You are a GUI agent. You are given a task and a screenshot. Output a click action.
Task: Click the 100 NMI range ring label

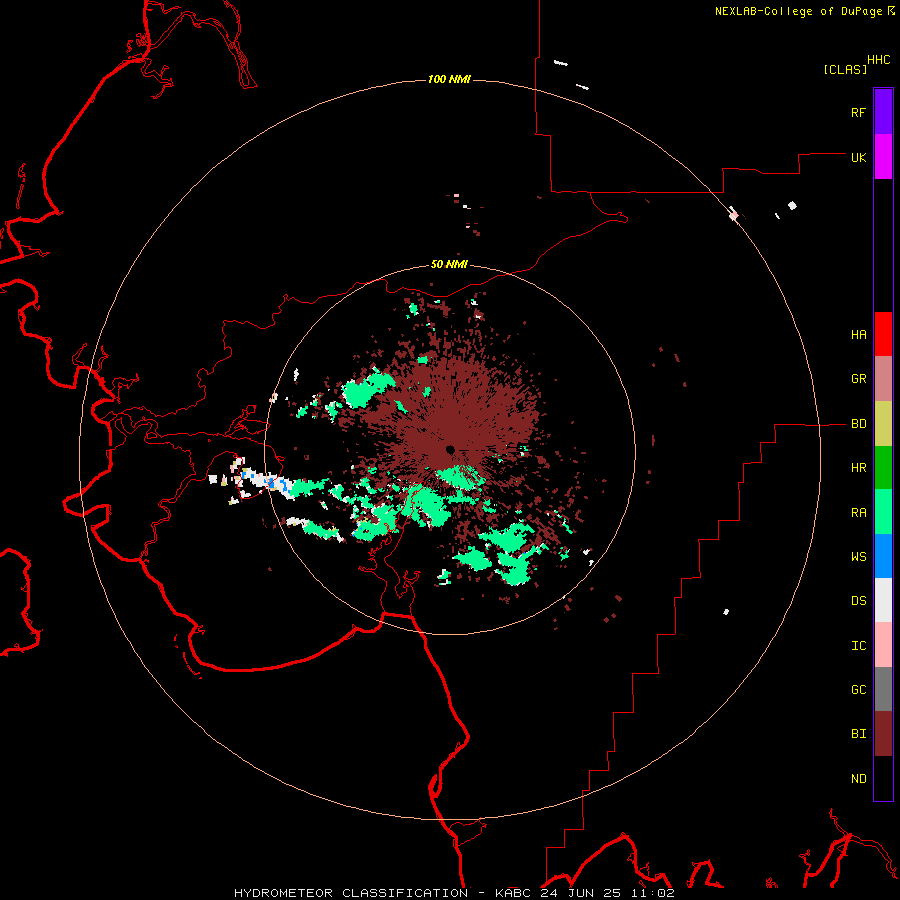click(x=449, y=79)
